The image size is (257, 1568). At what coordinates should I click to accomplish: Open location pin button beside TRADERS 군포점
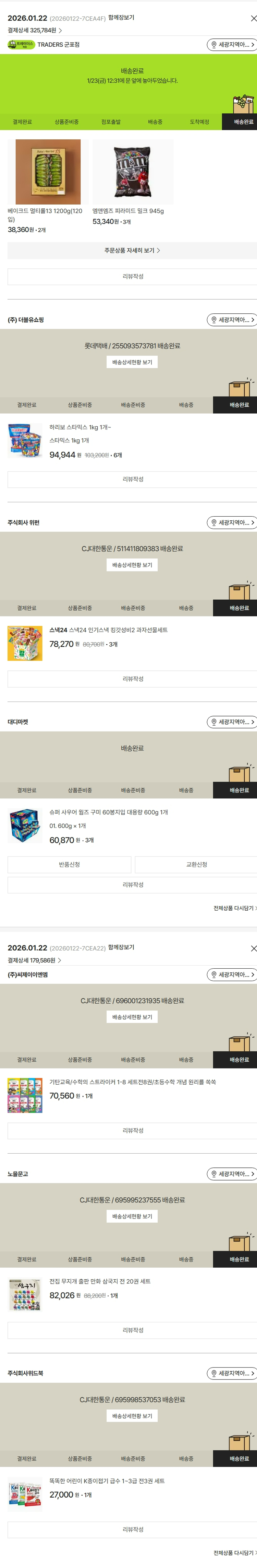tap(232, 44)
